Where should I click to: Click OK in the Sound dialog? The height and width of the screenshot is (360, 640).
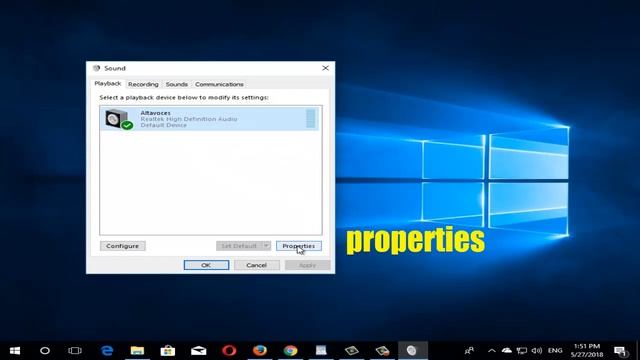[206, 265]
